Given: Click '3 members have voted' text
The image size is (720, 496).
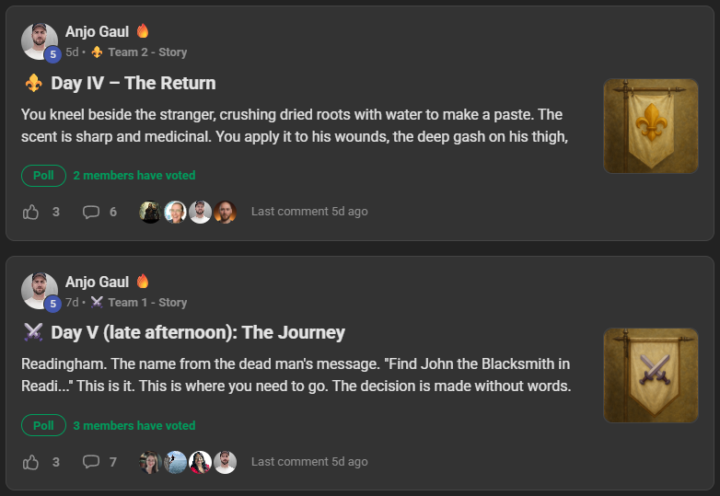Looking at the screenshot, I should coord(134,426).
